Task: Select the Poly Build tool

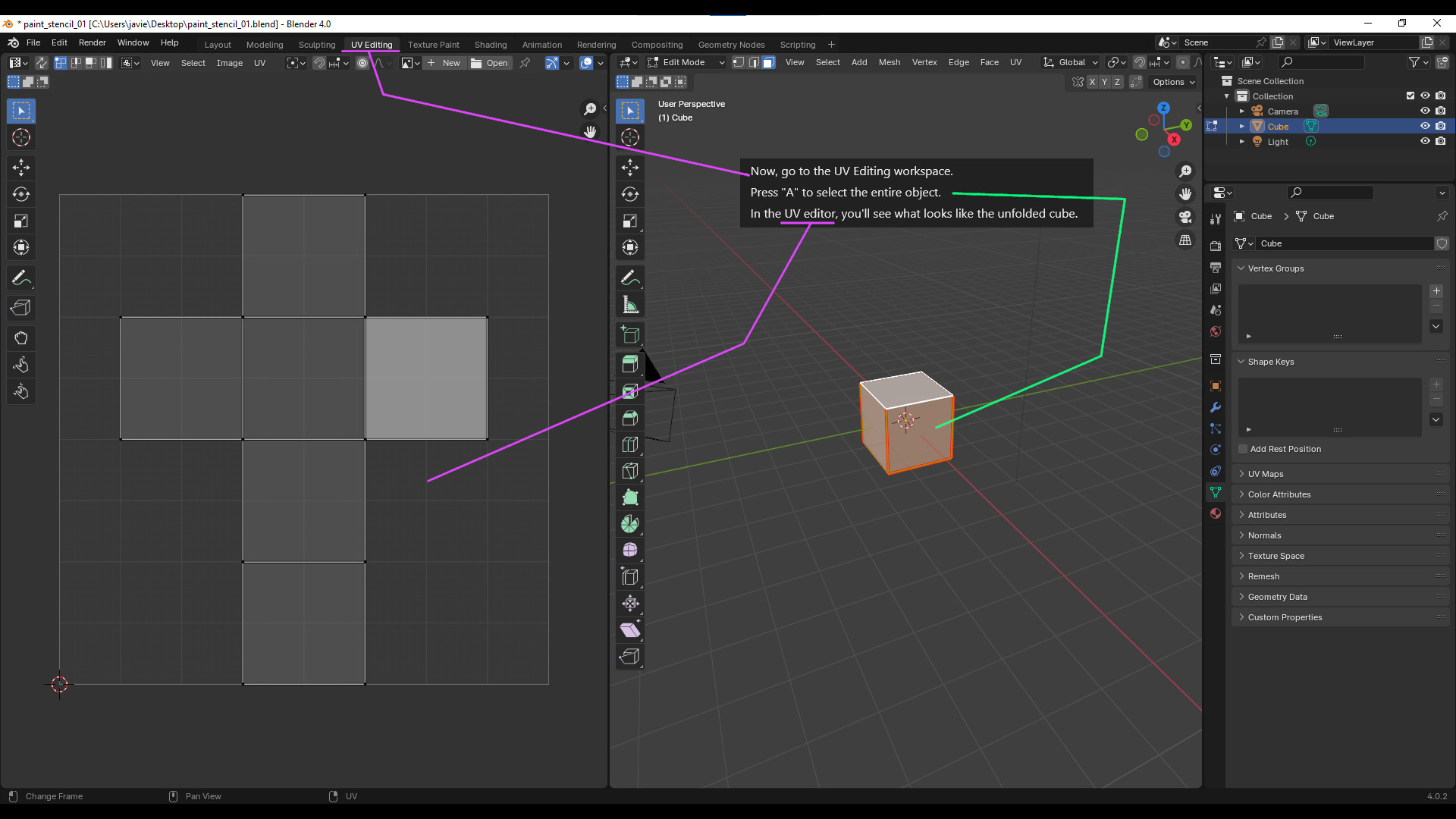Action: 630,497
